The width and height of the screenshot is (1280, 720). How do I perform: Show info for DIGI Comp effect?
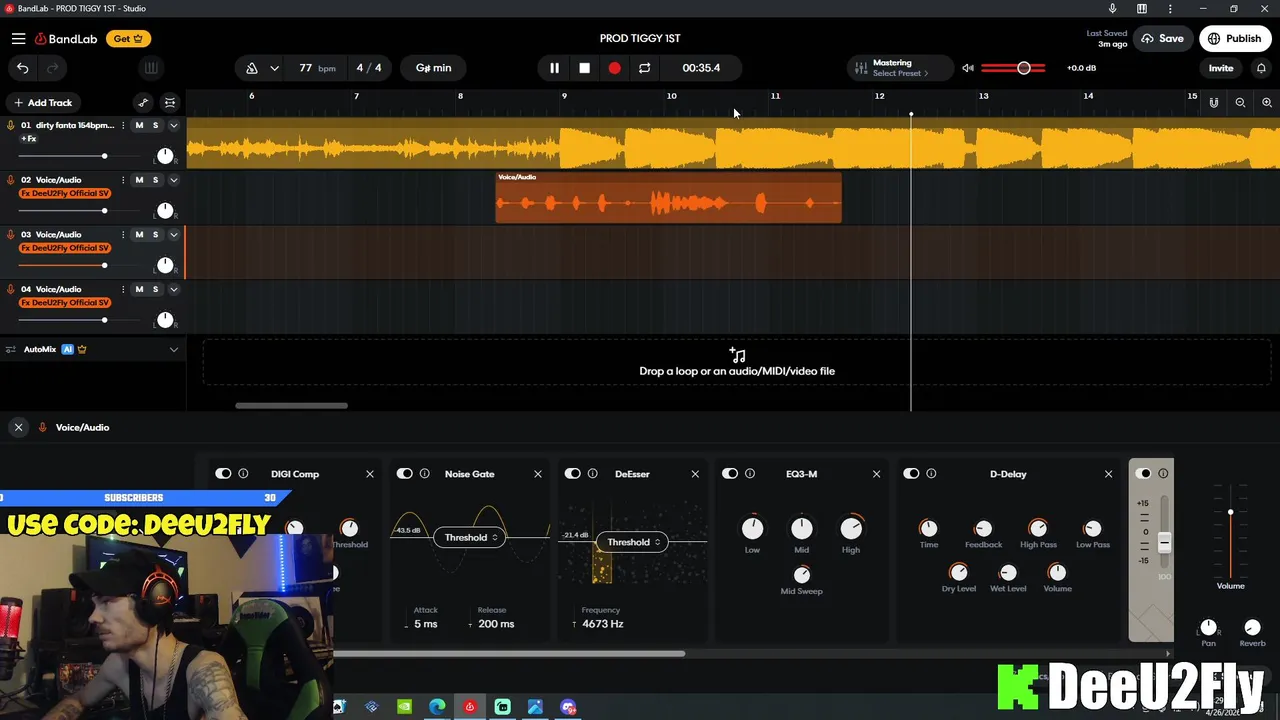click(243, 474)
